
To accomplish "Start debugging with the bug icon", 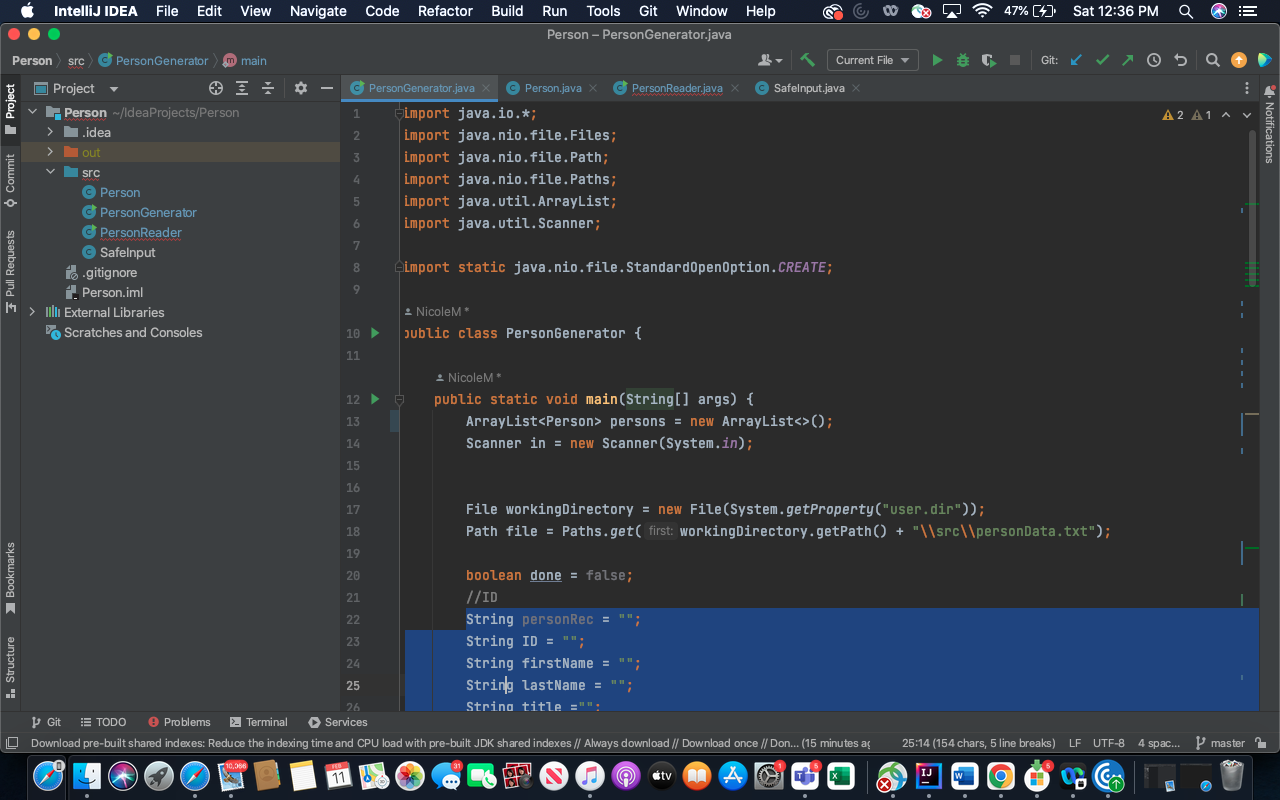I will coord(963,60).
